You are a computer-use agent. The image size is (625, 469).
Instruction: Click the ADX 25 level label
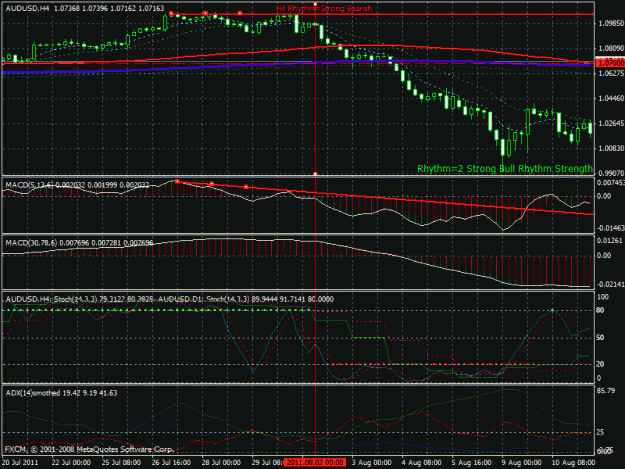(x=600, y=432)
